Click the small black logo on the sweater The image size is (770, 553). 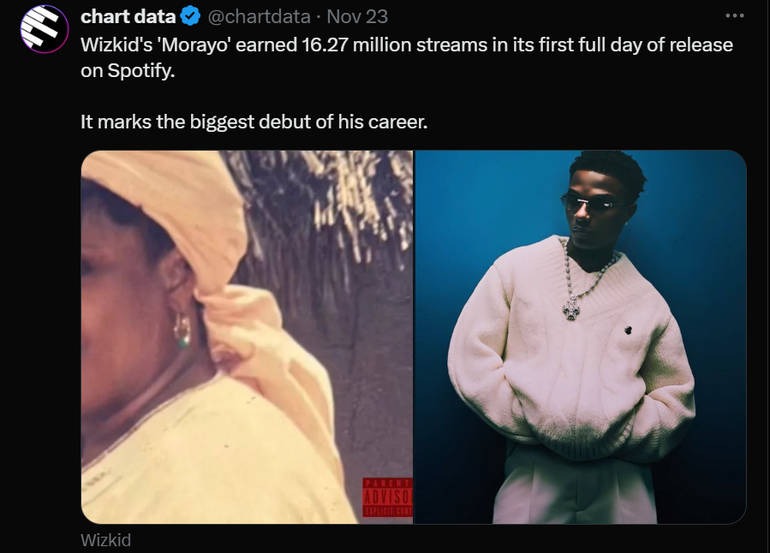click(x=628, y=330)
